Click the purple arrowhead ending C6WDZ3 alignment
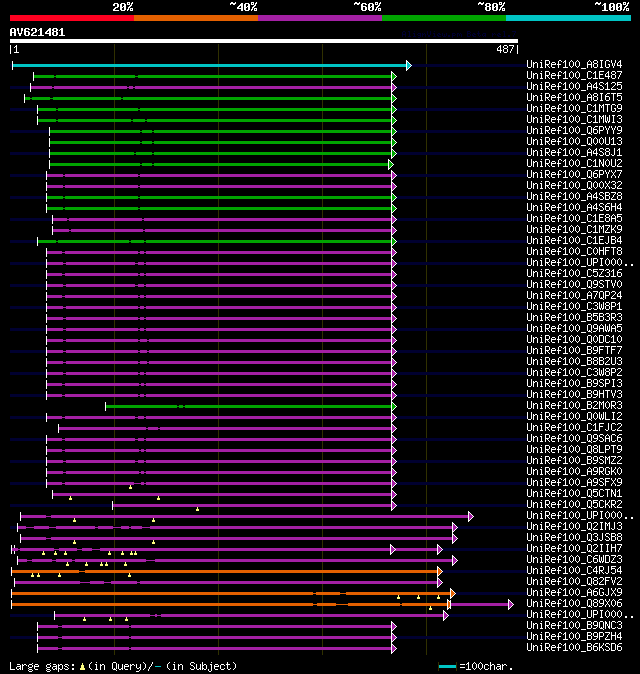The width and height of the screenshot is (640, 674). 455,560
